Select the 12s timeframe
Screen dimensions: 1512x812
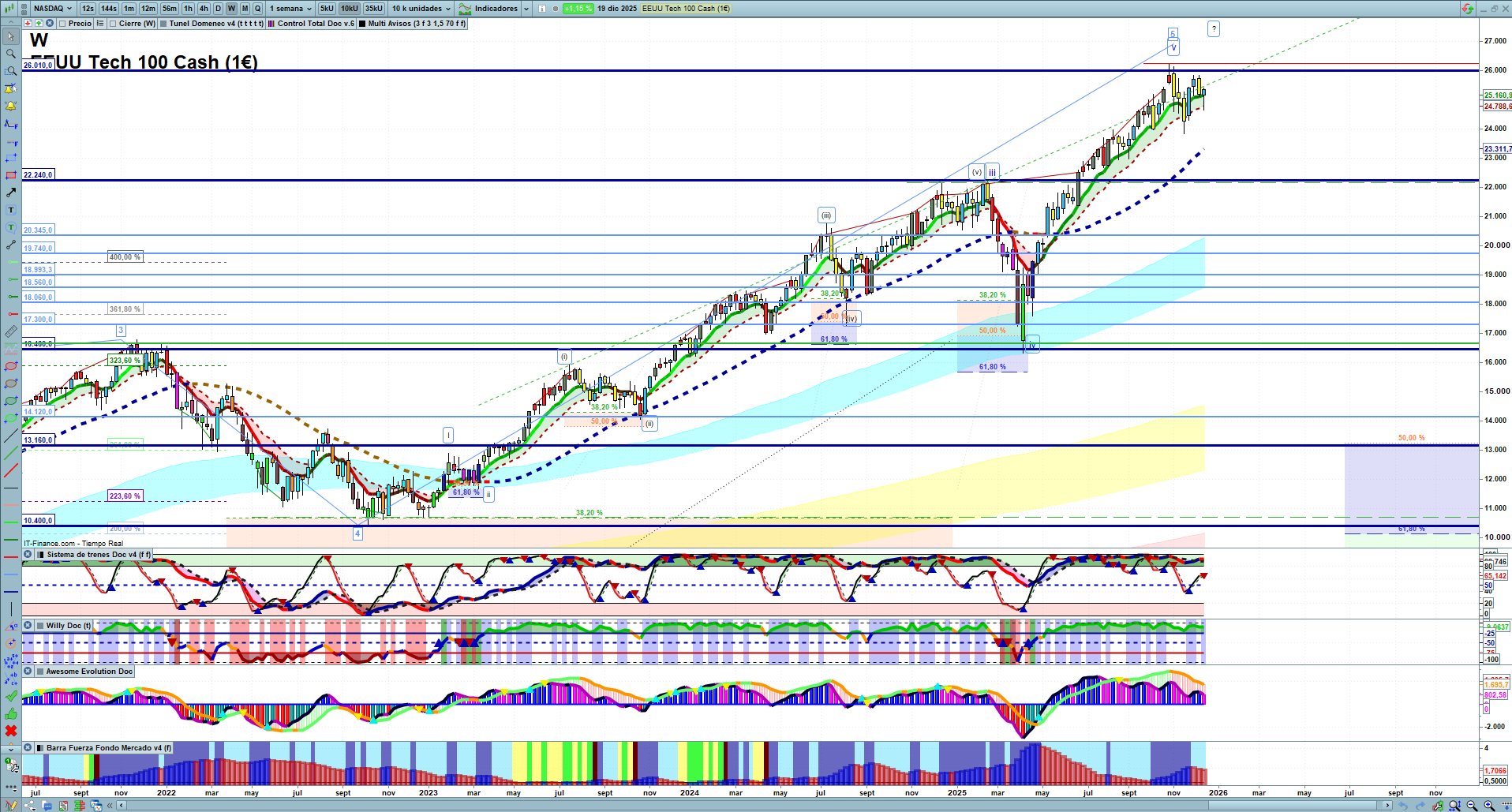tap(88, 9)
